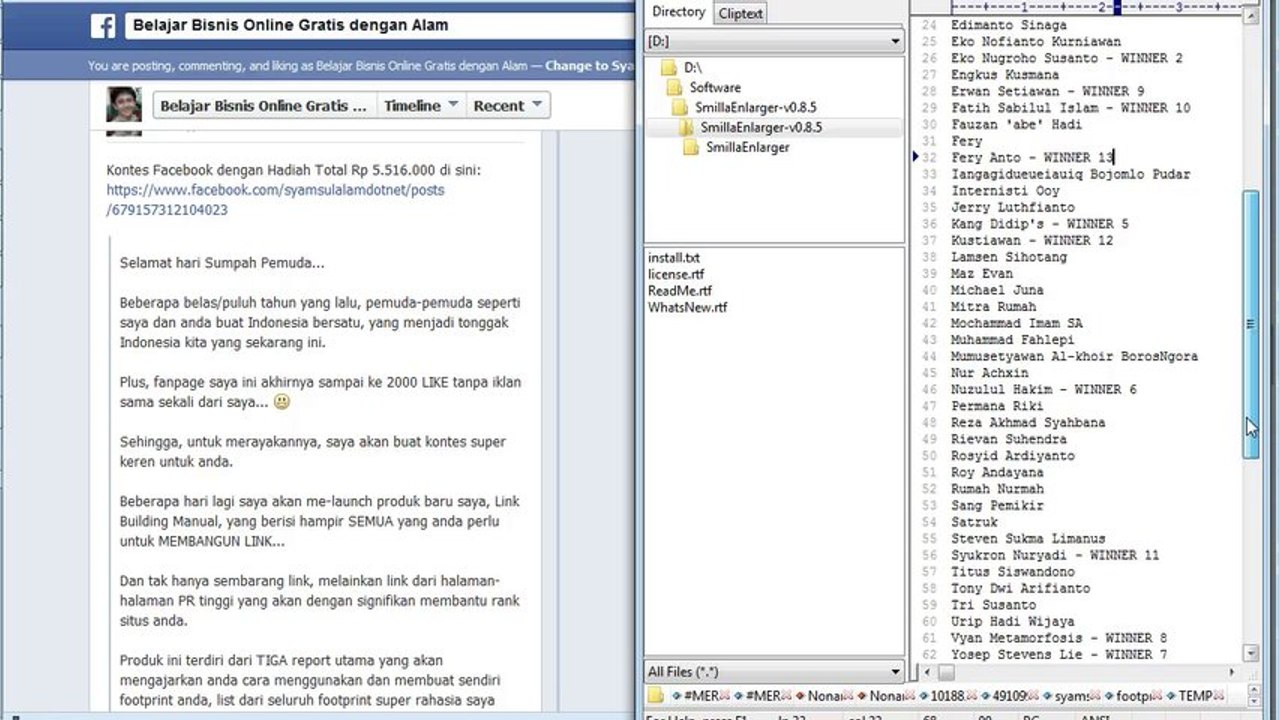The image size is (1279, 720).
Task: Switch to the Directory tab
Action: (678, 12)
